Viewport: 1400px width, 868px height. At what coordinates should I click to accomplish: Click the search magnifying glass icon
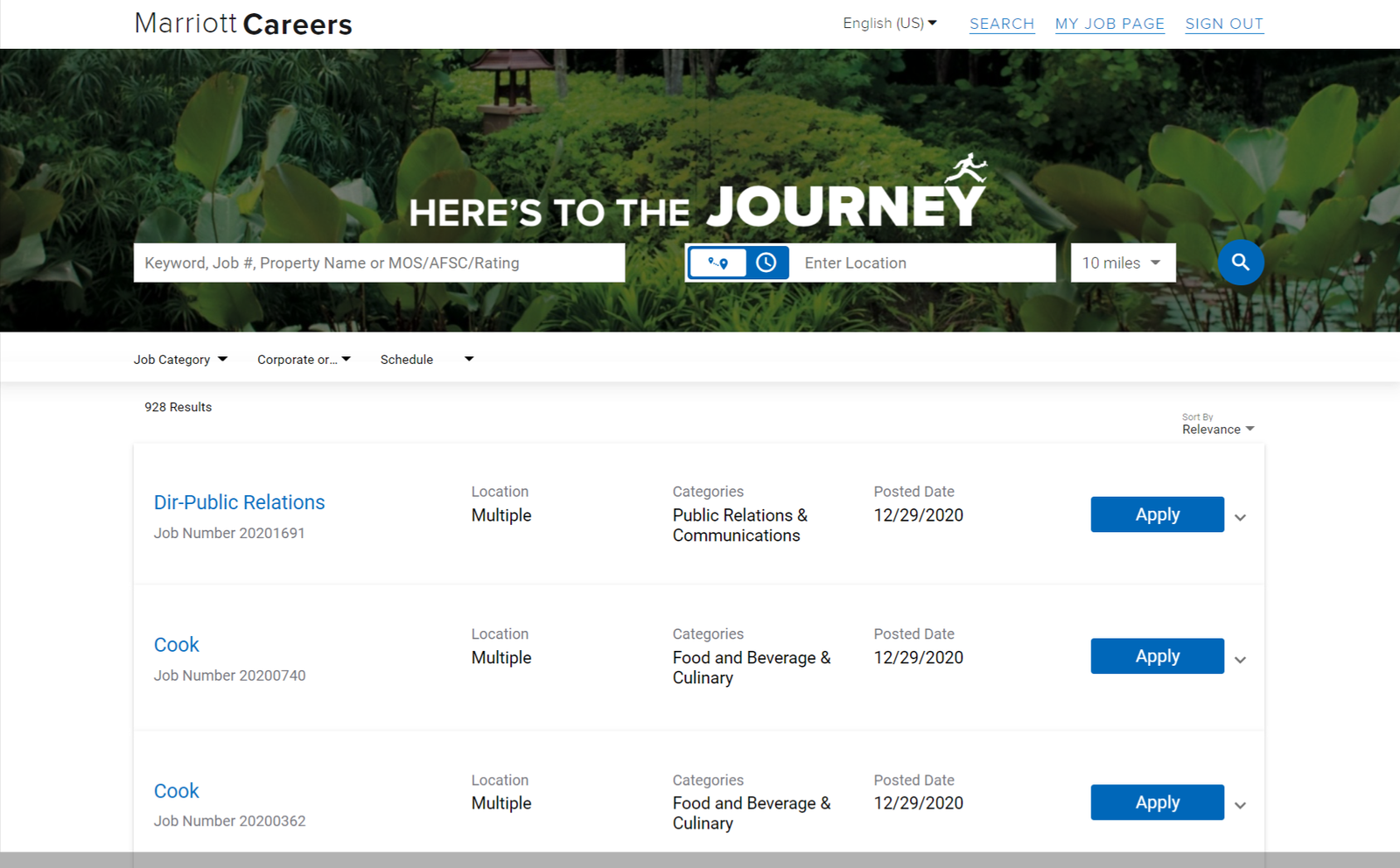1241,262
